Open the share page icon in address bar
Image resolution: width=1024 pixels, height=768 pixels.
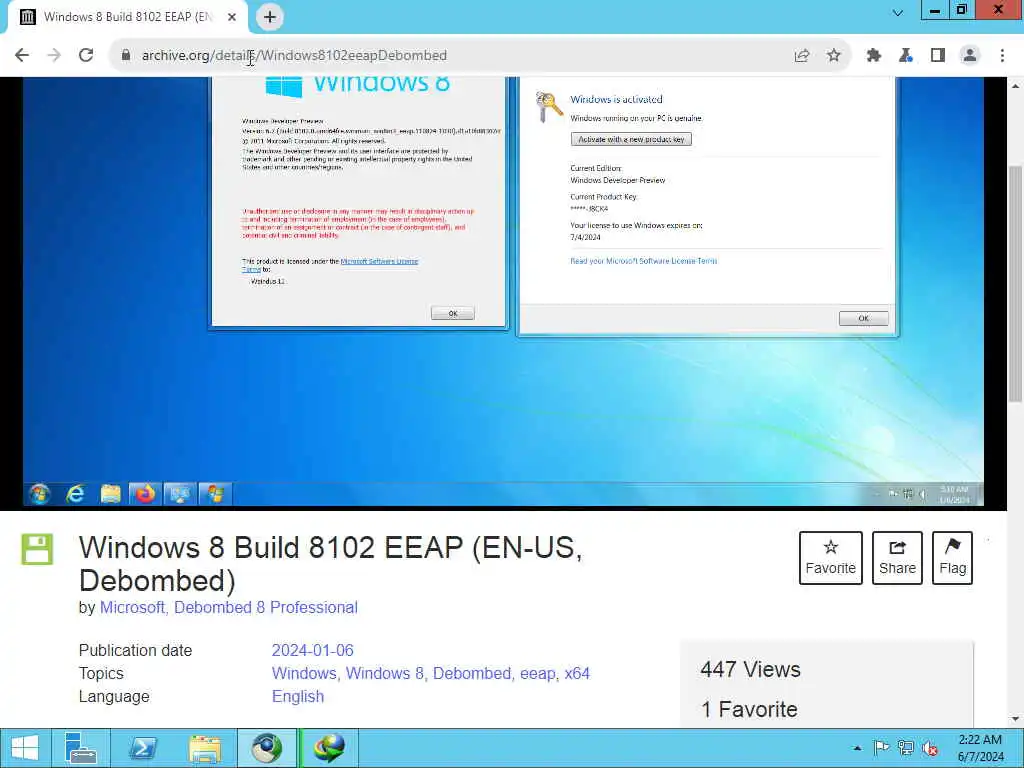point(802,56)
